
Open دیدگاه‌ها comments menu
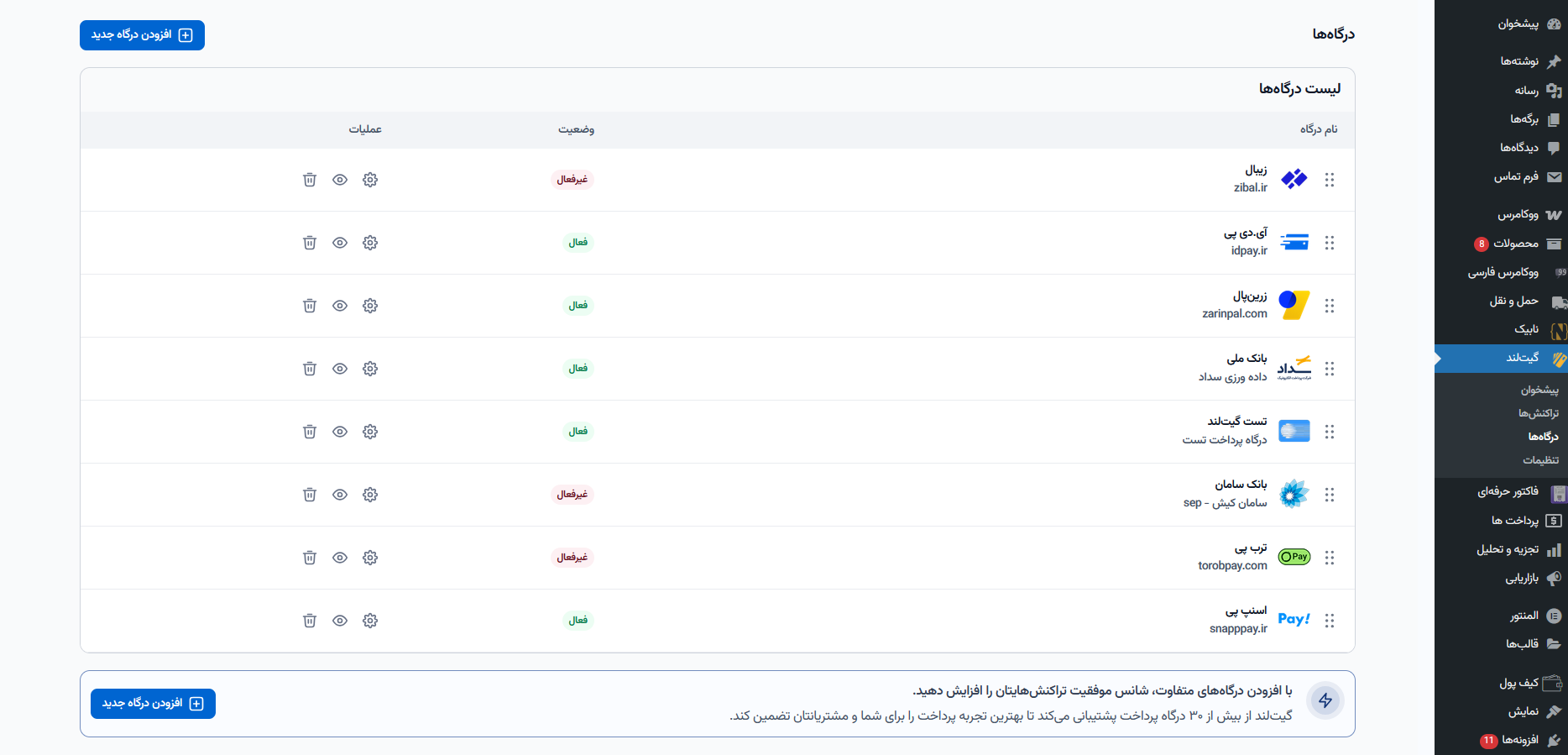(1501, 148)
